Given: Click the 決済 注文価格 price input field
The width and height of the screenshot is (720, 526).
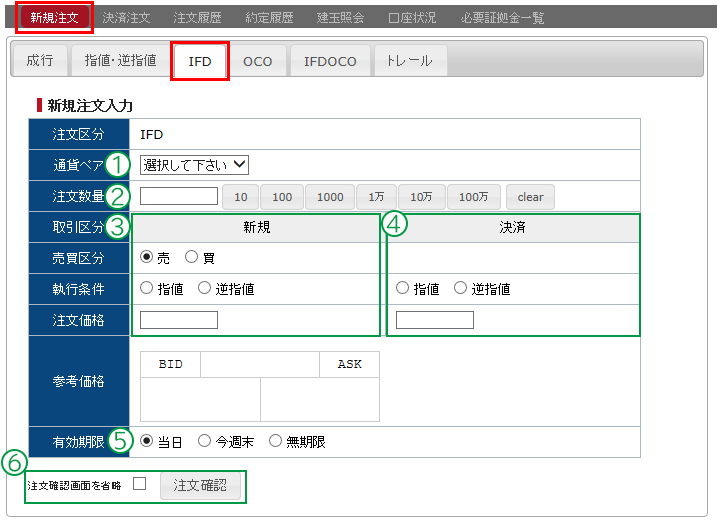Looking at the screenshot, I should tap(434, 320).
